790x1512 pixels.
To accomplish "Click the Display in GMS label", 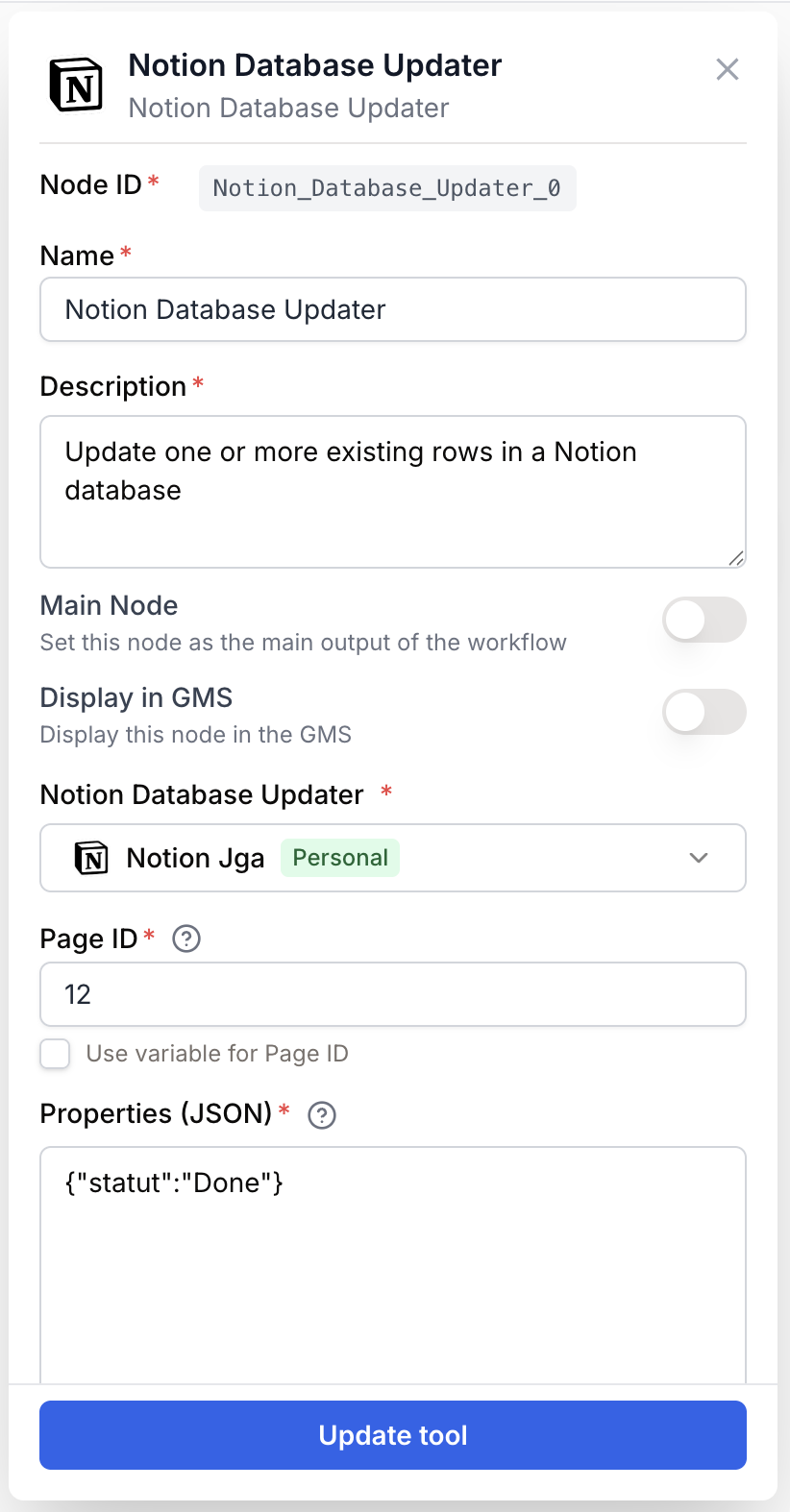I will pos(136,697).
